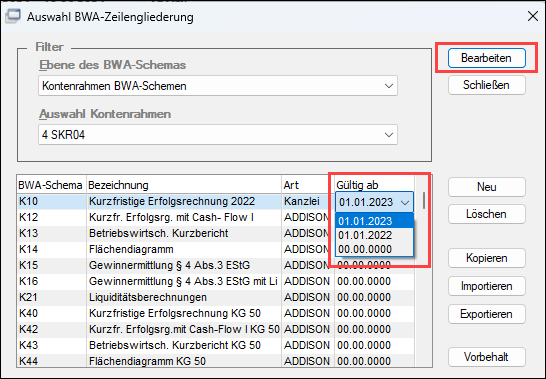
Task: Click 'Betriebswirtsch. Kurzbericht' in row K13
Action: 184,233
